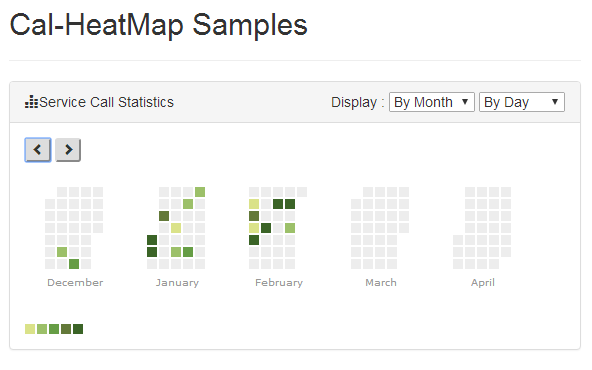The width and height of the screenshot is (592, 370).
Task: Click the olive cell in January's third row
Action: point(164,216)
